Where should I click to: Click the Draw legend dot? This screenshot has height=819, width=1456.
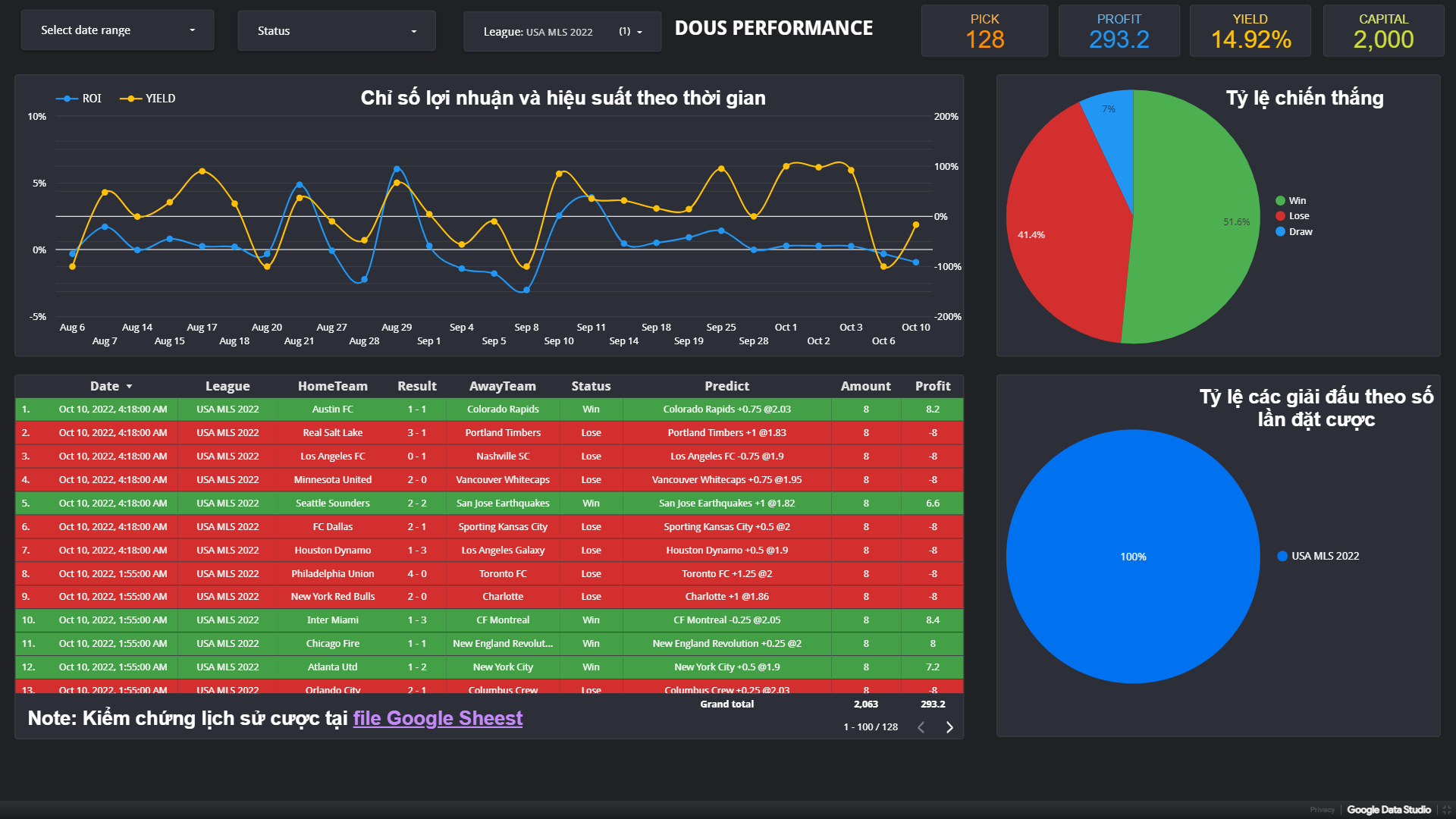1280,232
